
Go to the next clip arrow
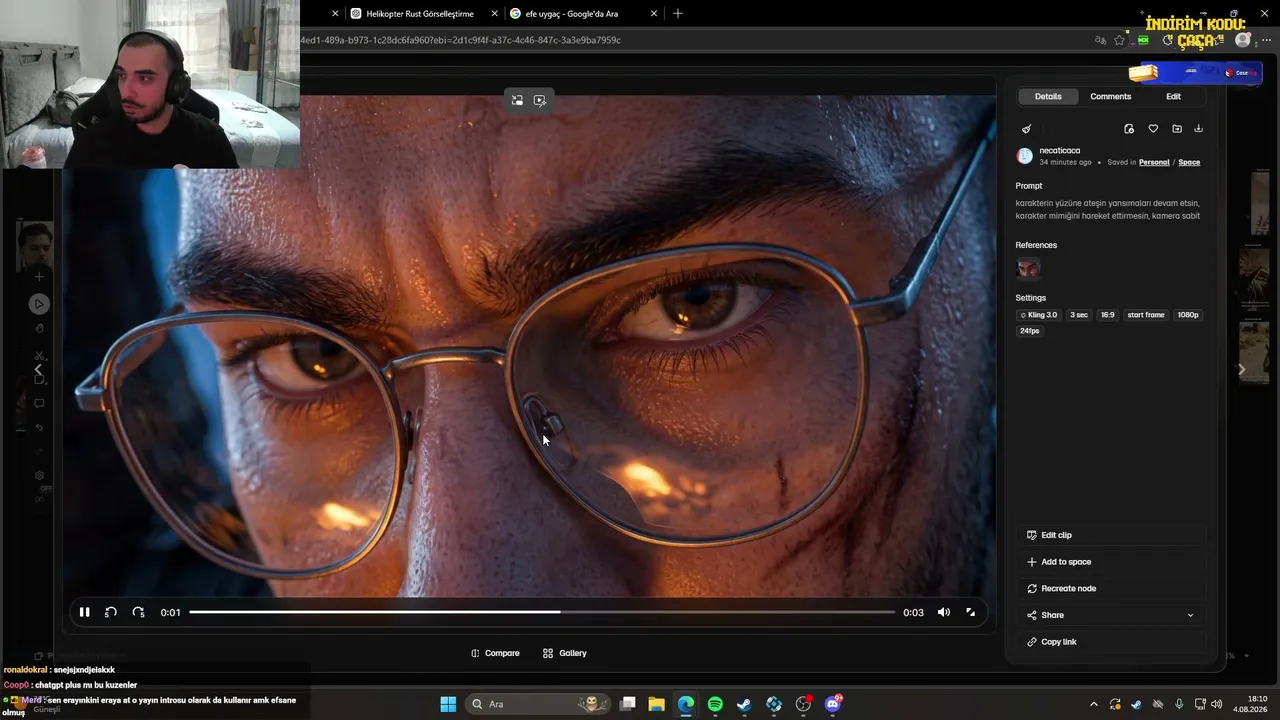(x=1242, y=369)
